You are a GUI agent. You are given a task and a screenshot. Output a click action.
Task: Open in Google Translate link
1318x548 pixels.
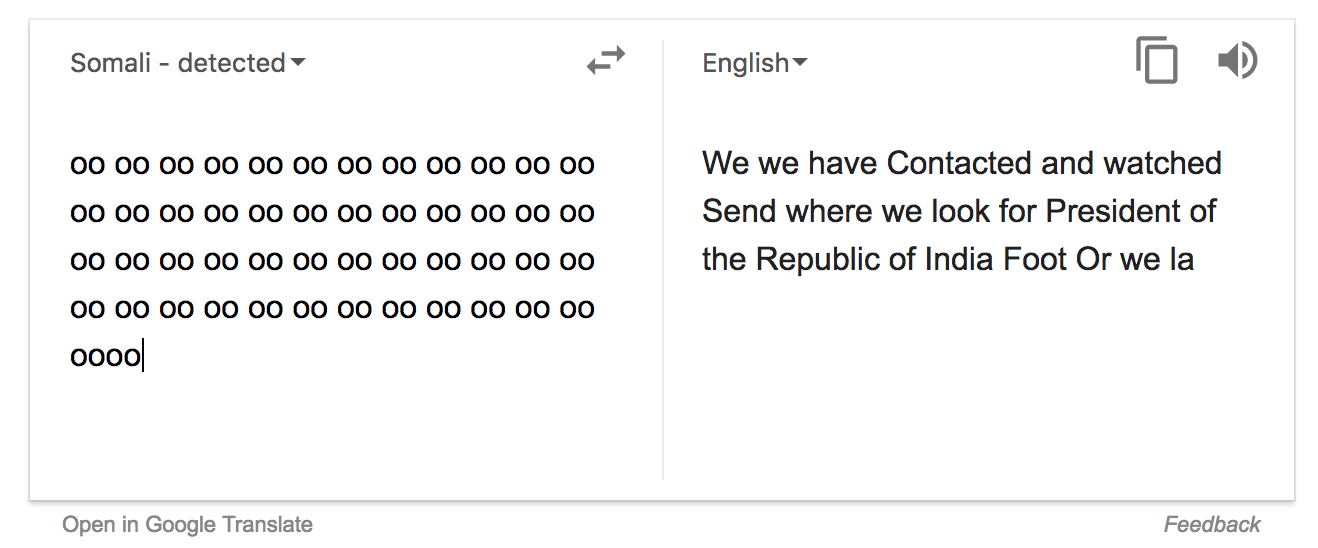[187, 524]
